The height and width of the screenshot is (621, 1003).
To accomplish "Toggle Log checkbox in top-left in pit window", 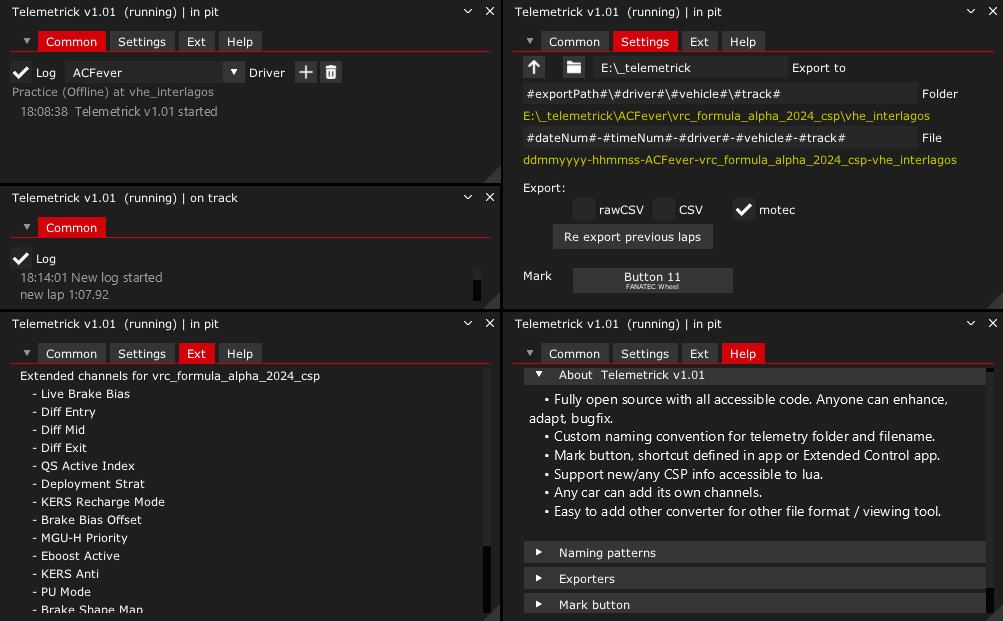I will coord(21,72).
